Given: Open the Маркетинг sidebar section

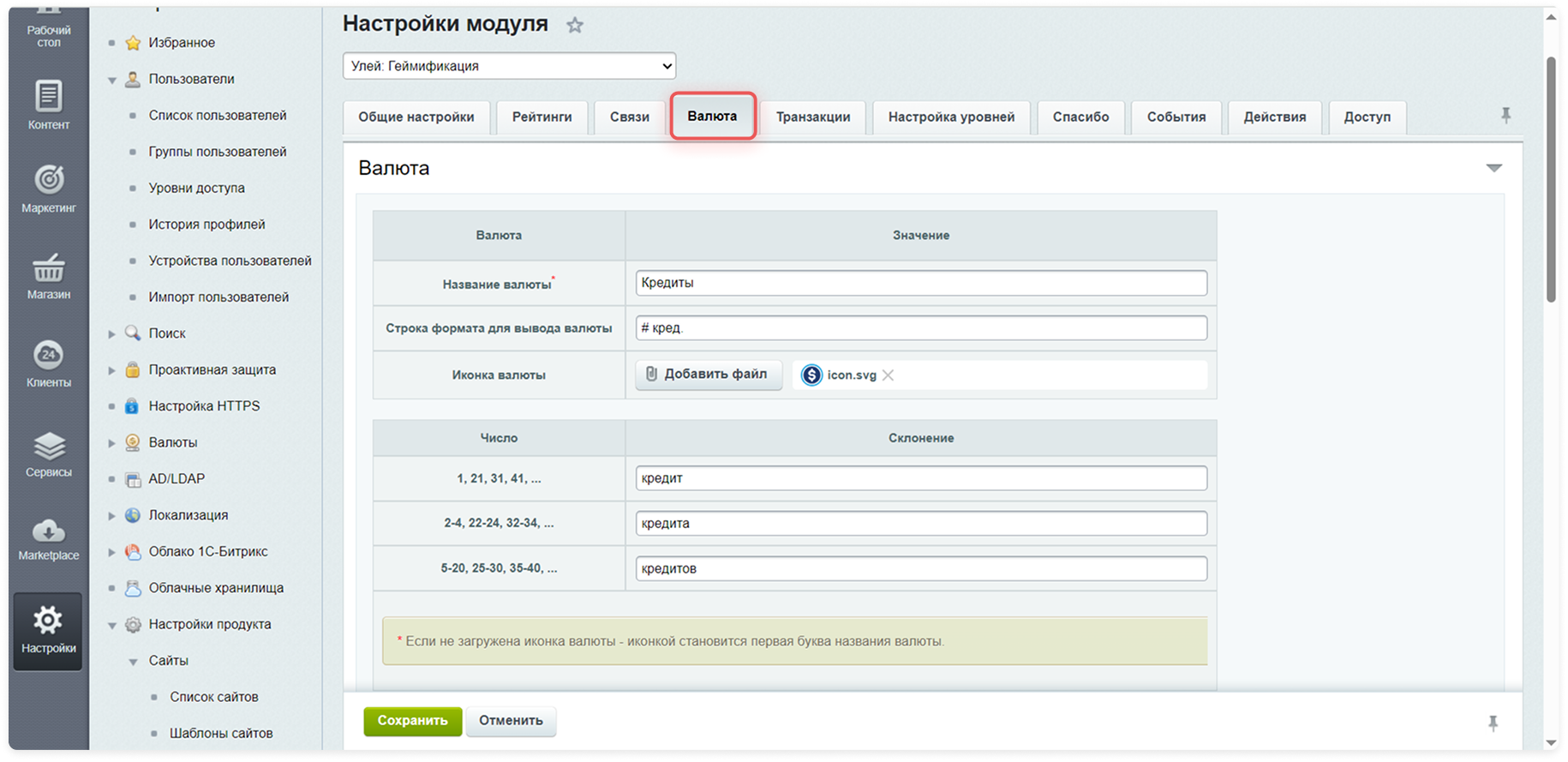Looking at the screenshot, I should tap(49, 188).
